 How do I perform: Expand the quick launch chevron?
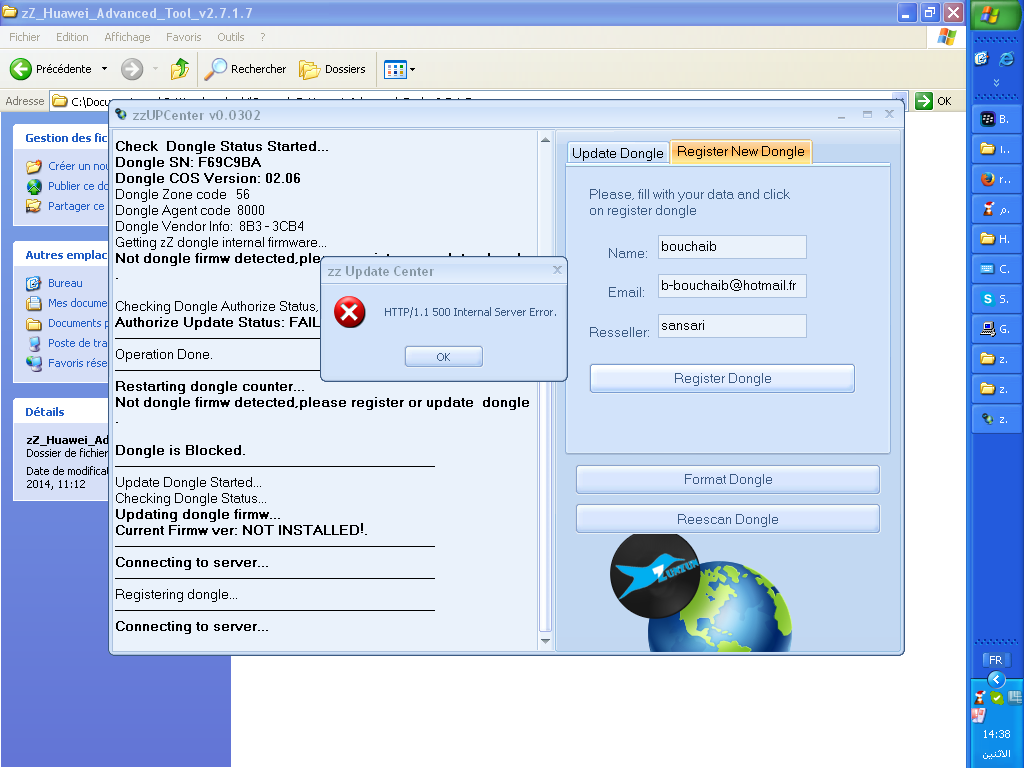997,83
